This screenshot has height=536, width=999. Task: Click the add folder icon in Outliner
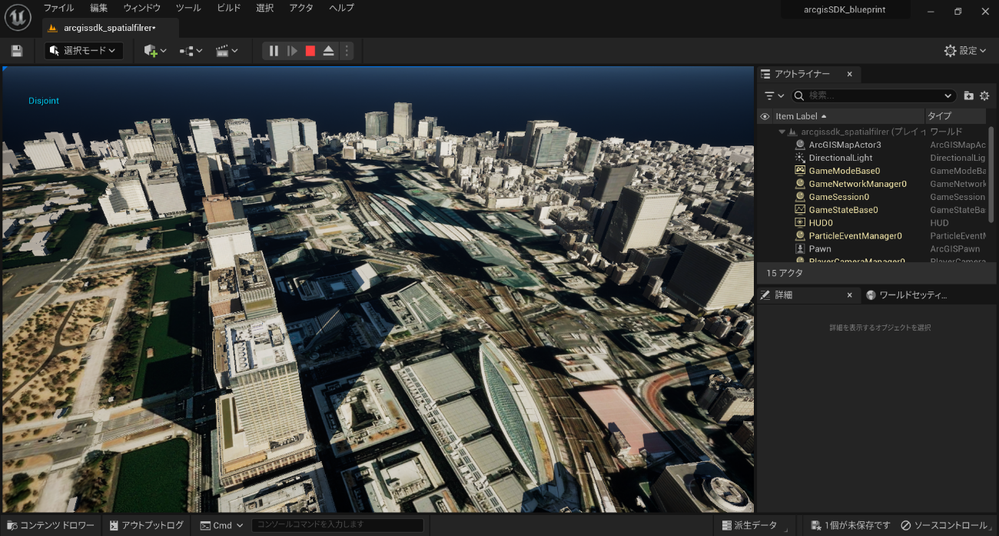[x=968, y=96]
